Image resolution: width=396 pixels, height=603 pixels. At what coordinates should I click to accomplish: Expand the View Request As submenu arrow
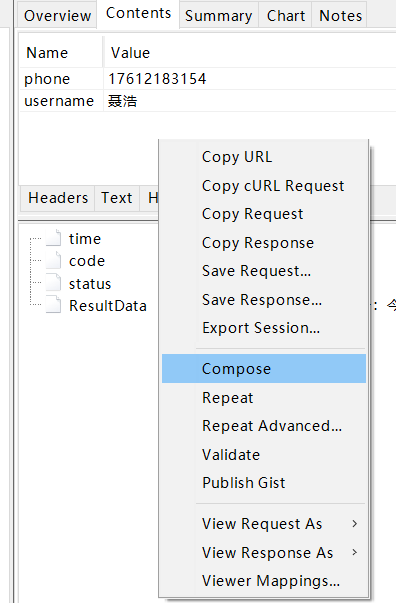354,523
